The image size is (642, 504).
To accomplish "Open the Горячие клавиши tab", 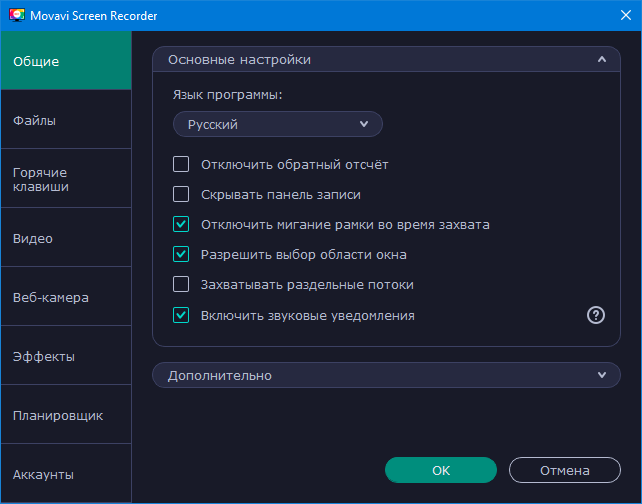I will click(66, 179).
